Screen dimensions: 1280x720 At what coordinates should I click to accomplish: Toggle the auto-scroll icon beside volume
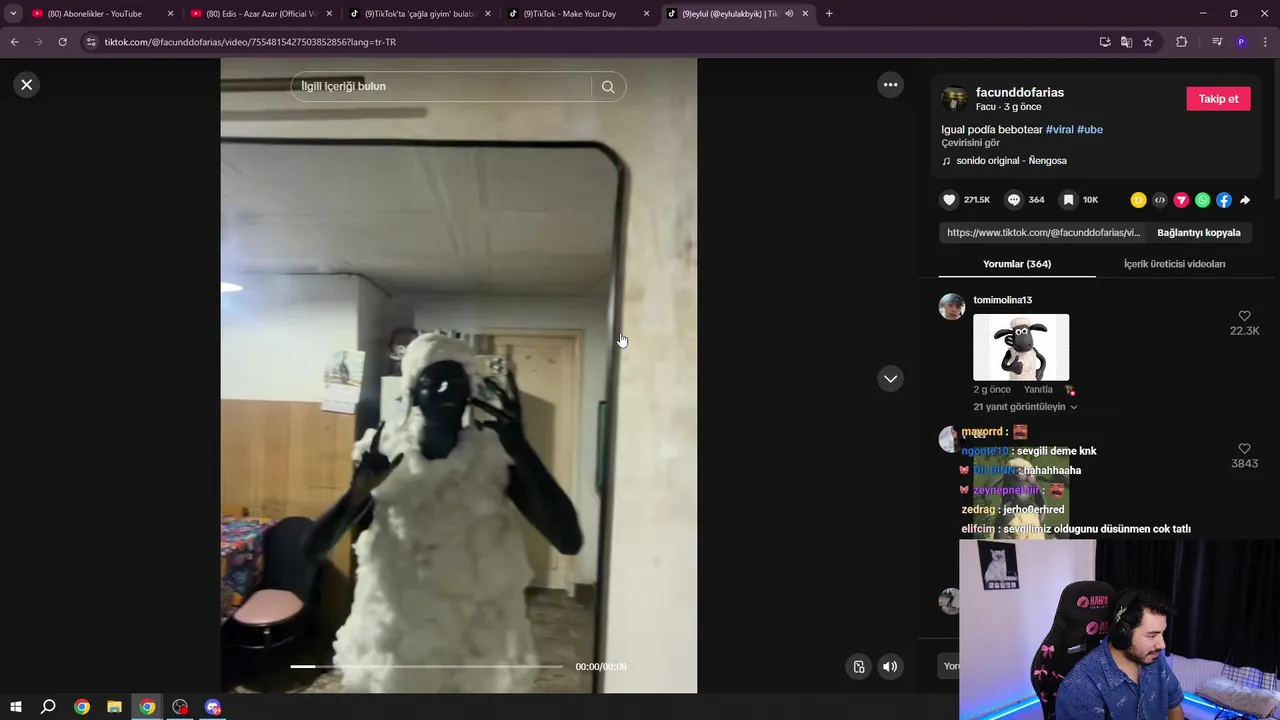(x=859, y=667)
